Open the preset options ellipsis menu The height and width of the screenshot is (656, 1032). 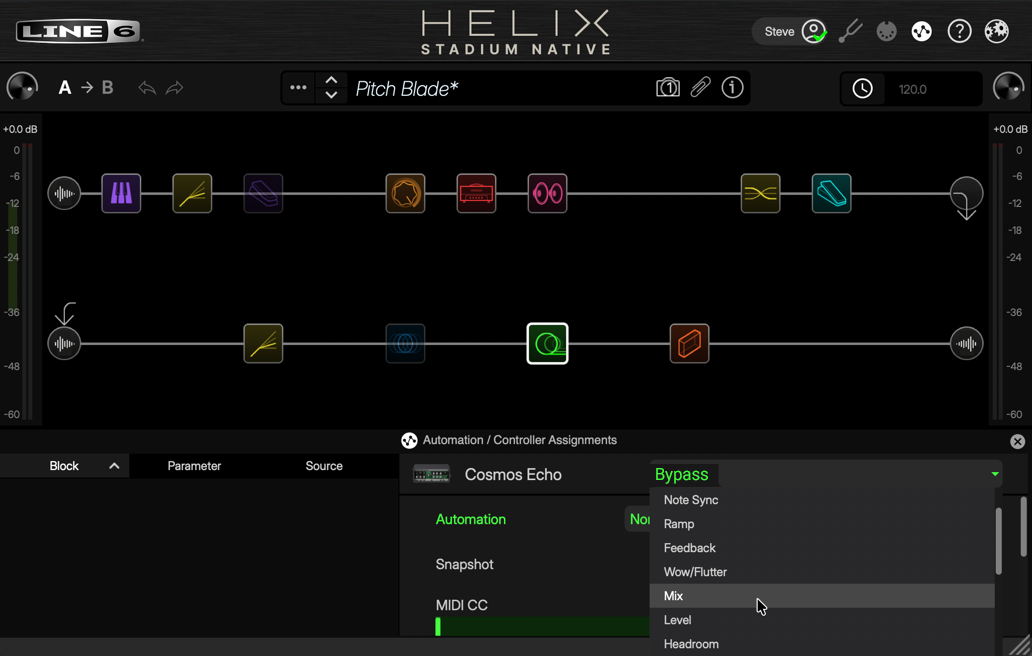click(298, 88)
